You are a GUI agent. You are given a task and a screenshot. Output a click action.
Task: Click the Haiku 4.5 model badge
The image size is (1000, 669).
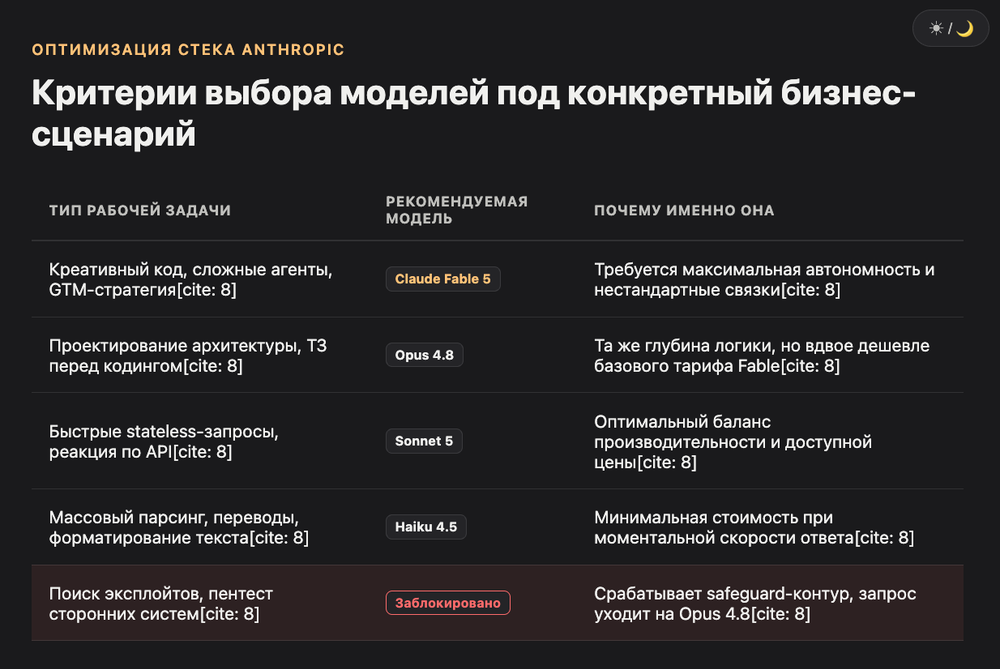(x=425, y=527)
